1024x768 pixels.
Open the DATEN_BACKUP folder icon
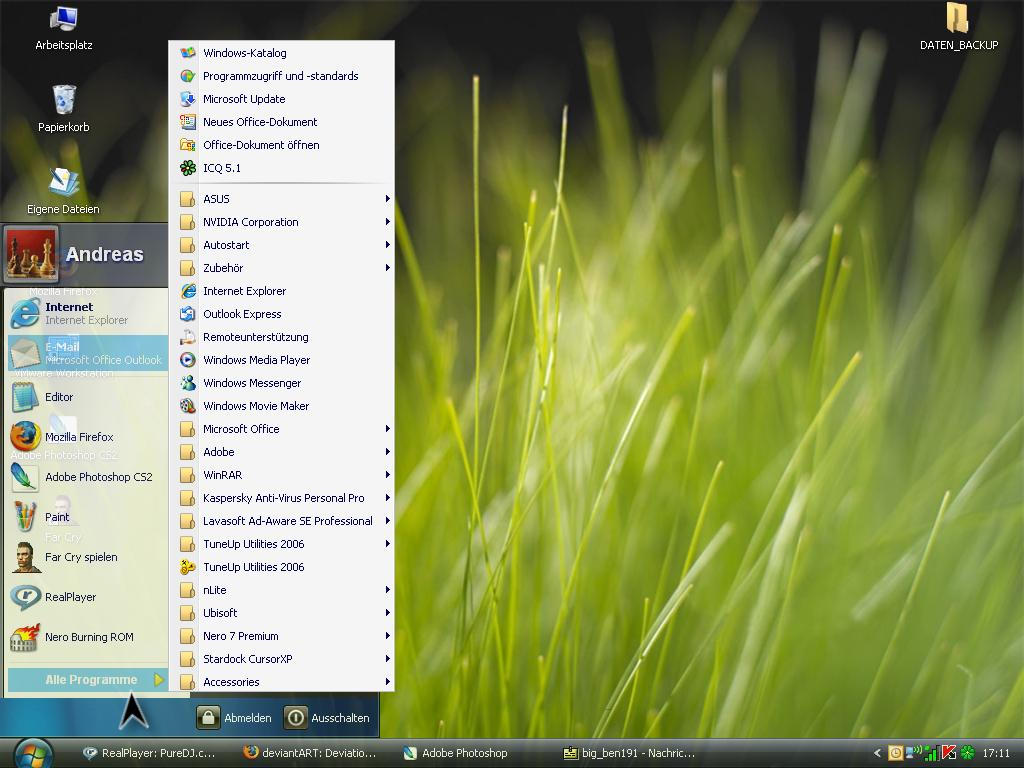(958, 29)
